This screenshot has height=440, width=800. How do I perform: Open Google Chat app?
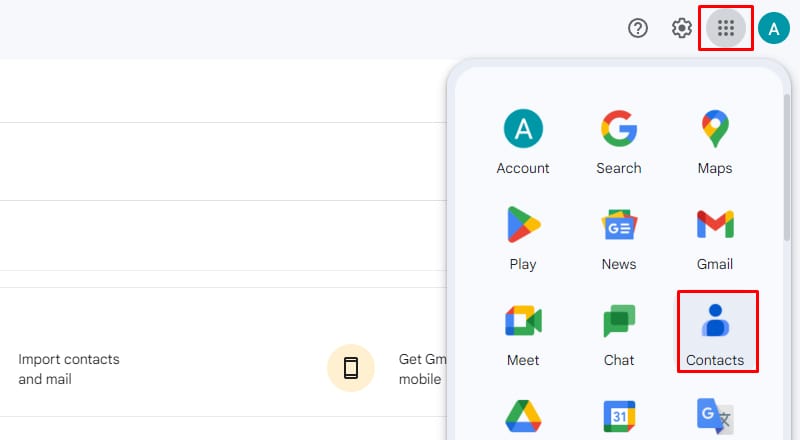pos(619,334)
